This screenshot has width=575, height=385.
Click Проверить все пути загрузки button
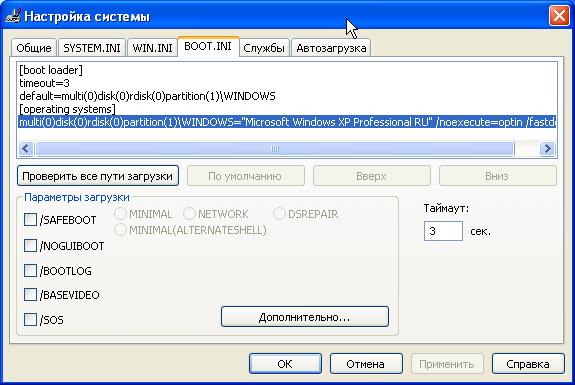click(98, 176)
